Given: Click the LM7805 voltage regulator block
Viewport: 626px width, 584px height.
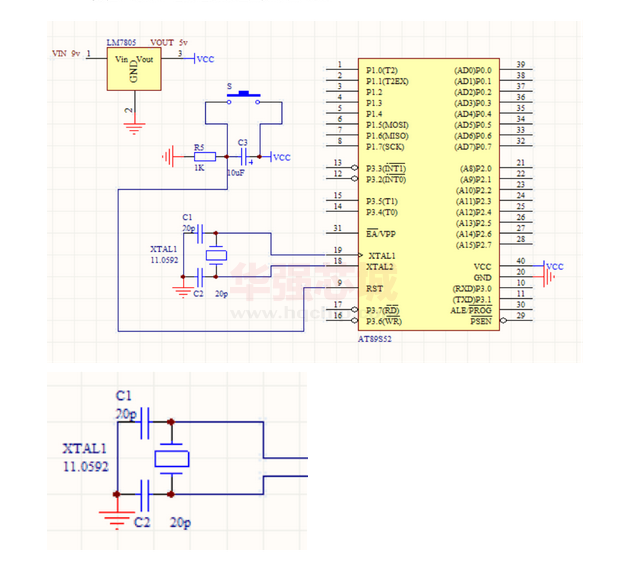Looking at the screenshot, I should click(134, 69).
